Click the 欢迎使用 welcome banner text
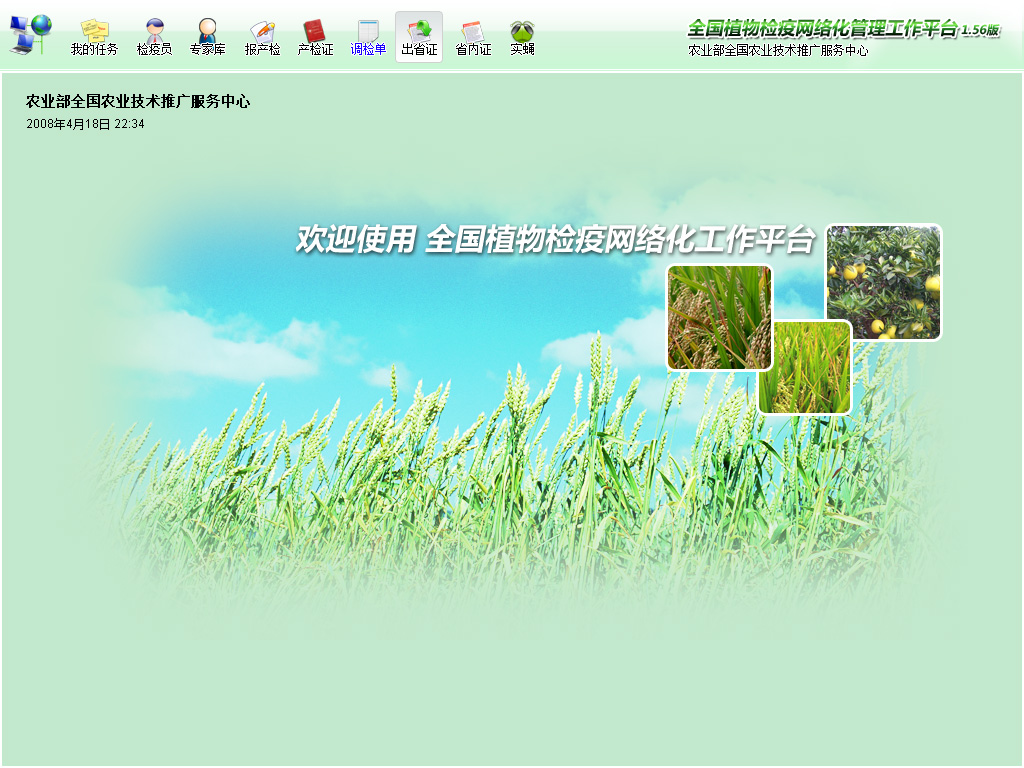The height and width of the screenshot is (768, 1024). click(x=555, y=240)
